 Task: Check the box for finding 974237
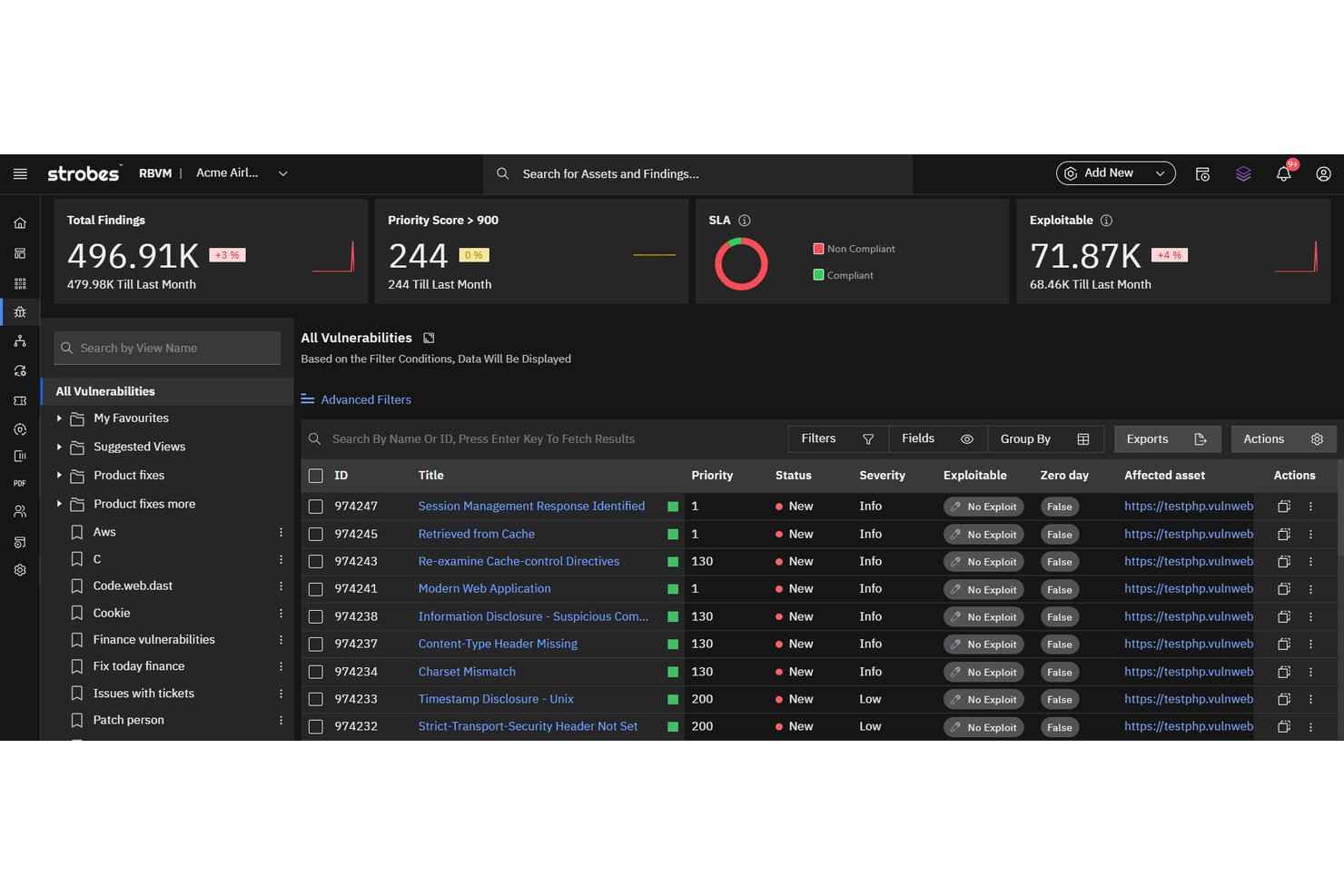[316, 645]
